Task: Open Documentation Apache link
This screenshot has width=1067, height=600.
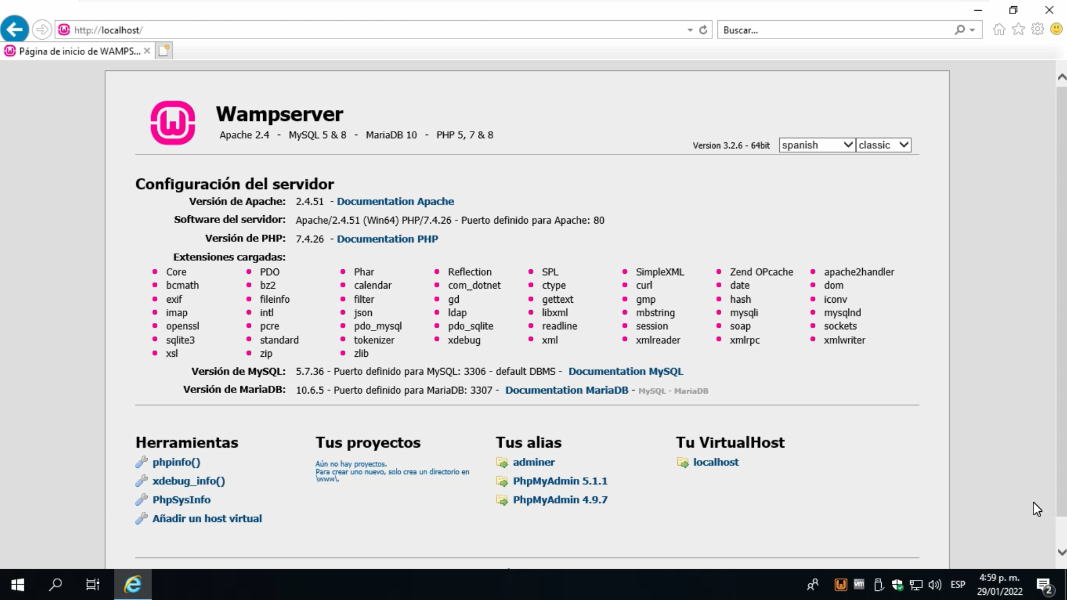Action: pyautogui.click(x=395, y=201)
